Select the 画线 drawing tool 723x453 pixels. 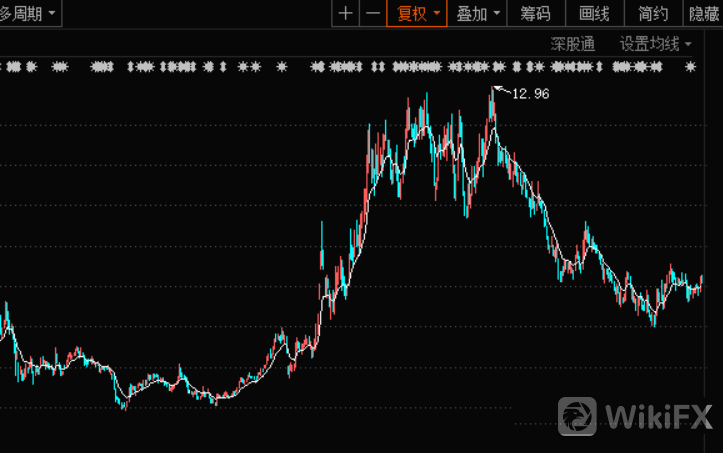tap(594, 13)
